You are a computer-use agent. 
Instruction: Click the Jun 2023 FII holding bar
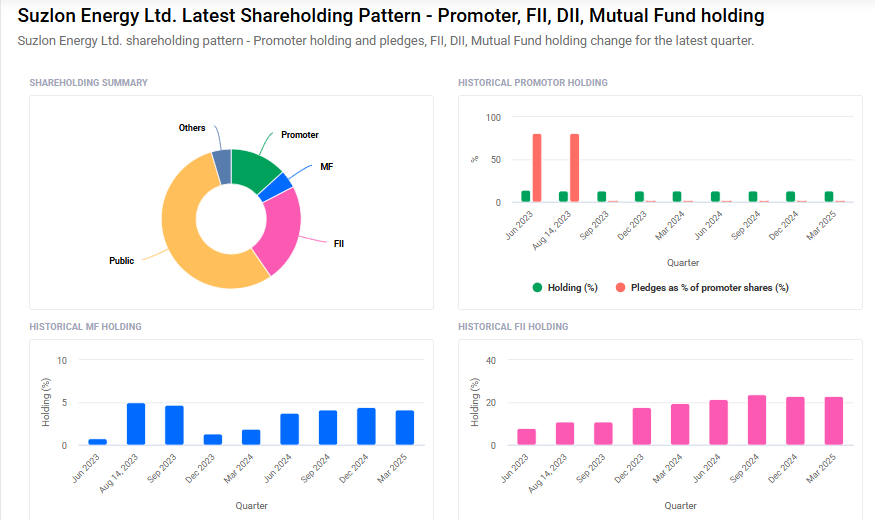(x=527, y=437)
